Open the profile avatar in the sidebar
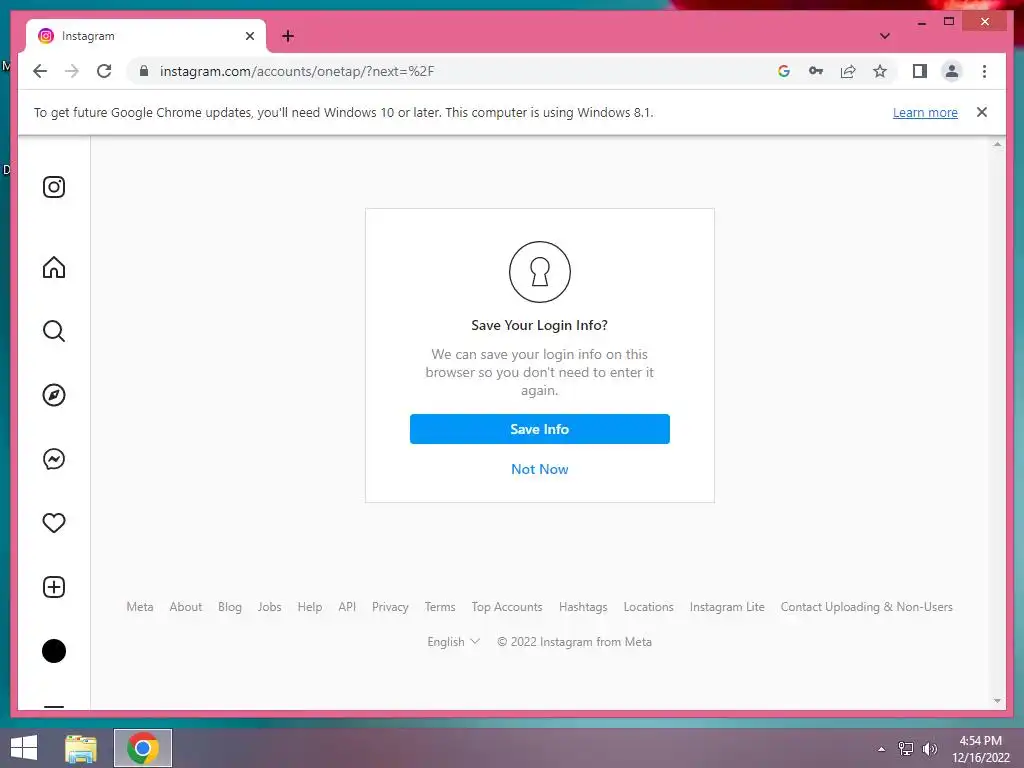 tap(54, 651)
